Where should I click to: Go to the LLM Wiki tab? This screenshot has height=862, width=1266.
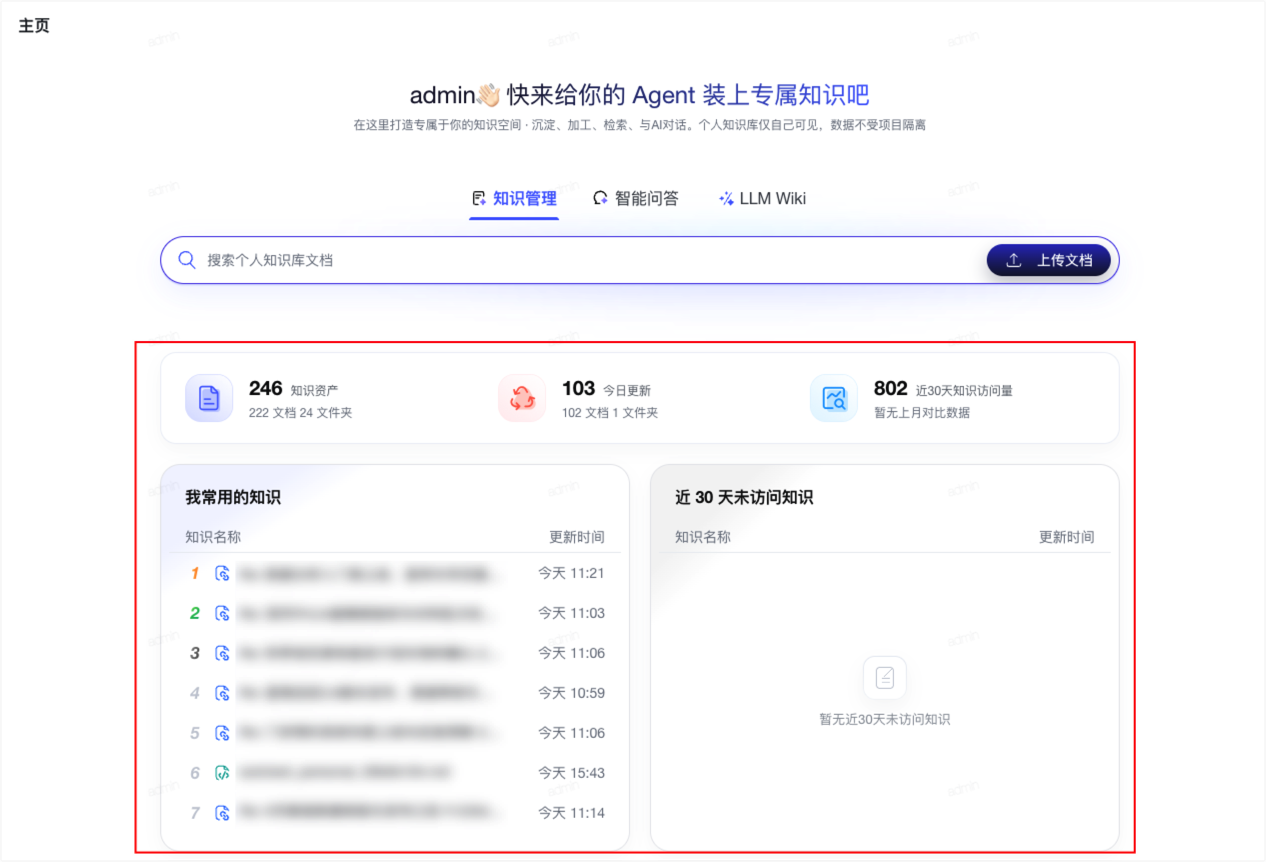click(762, 198)
